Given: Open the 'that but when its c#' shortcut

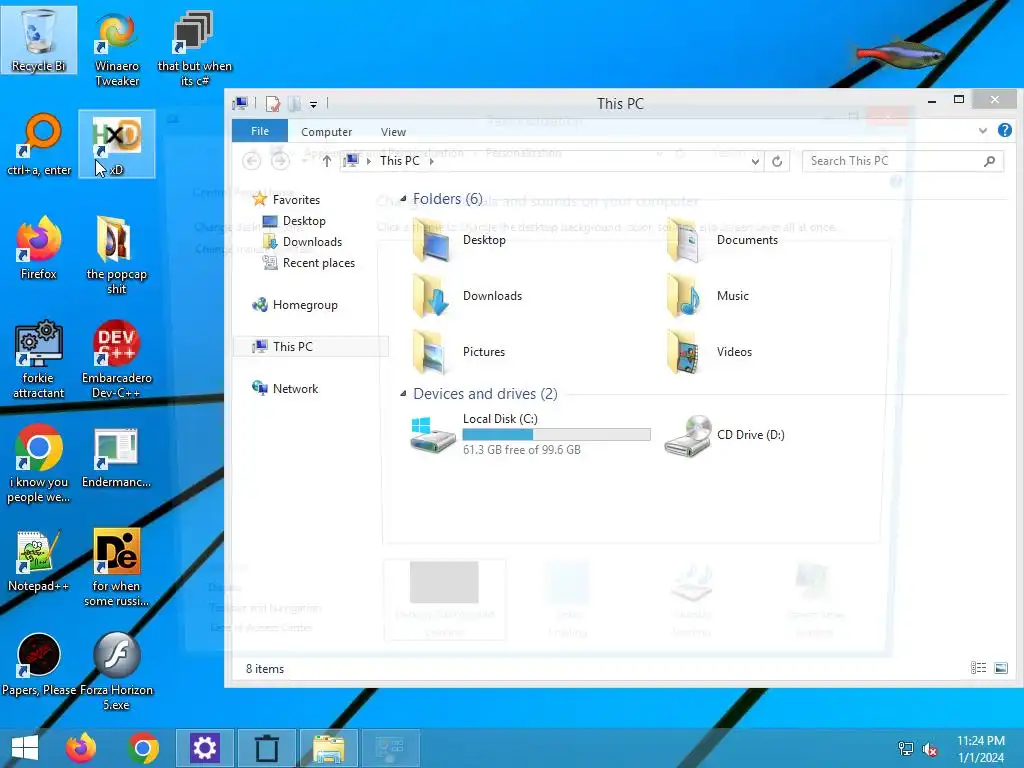Looking at the screenshot, I should coord(194,48).
